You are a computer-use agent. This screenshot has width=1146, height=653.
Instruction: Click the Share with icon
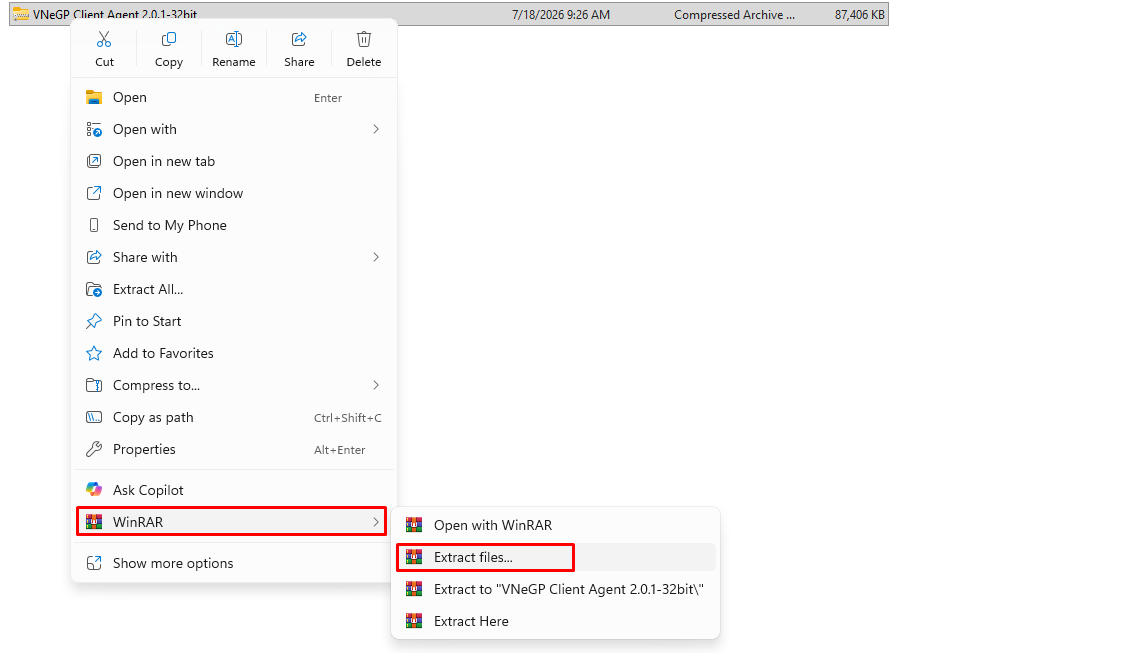[x=94, y=257]
